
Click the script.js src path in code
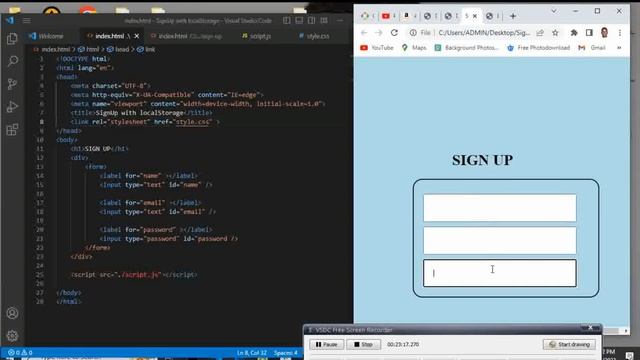click(139, 275)
